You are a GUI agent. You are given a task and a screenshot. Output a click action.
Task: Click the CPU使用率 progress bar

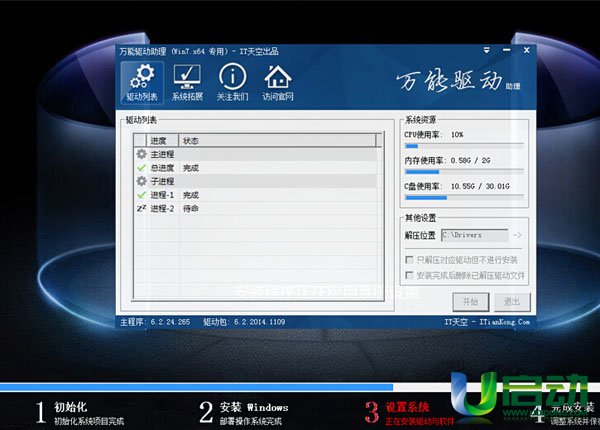(x=464, y=146)
